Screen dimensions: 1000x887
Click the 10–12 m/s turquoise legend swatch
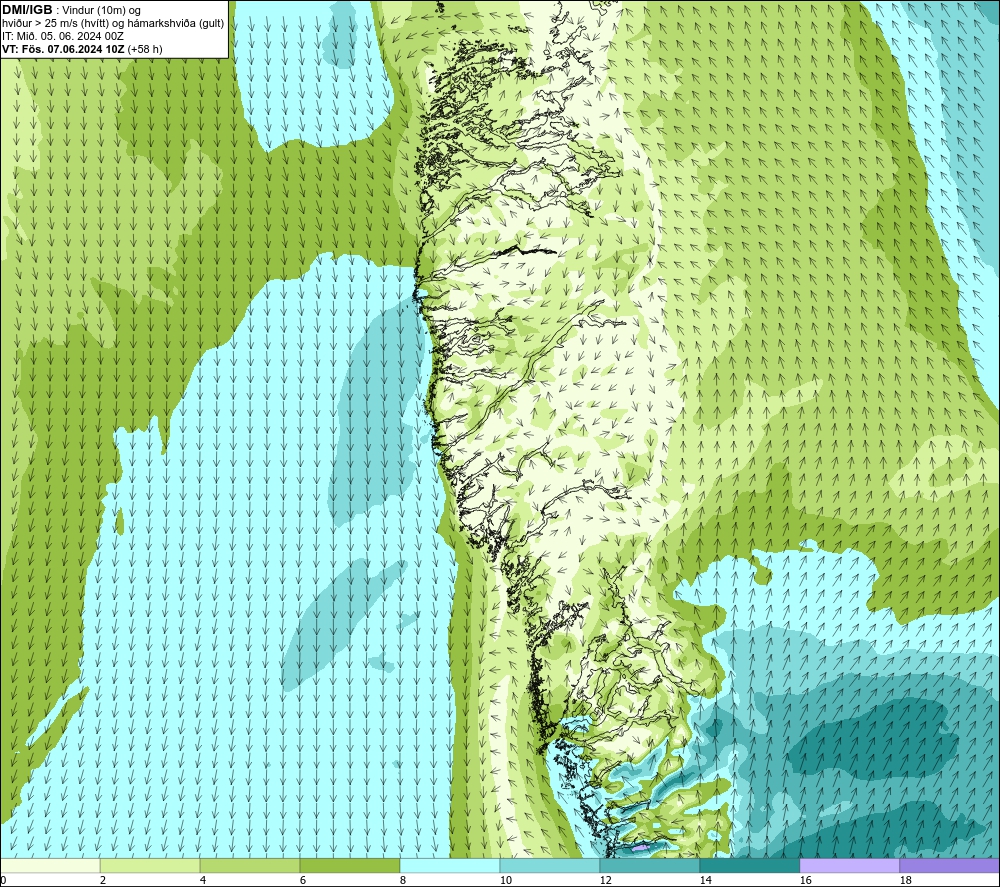coord(550,865)
